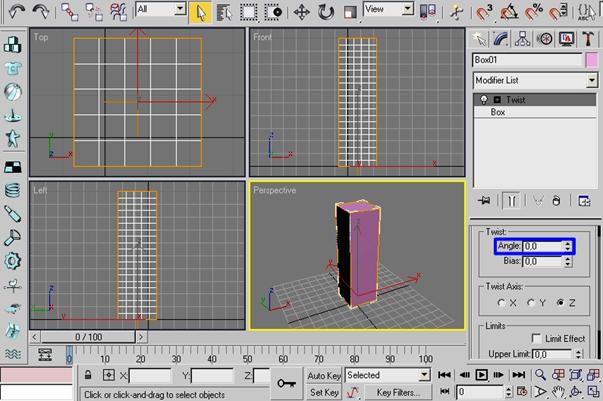The width and height of the screenshot is (603, 401).
Task: Set Twist Axis to Y
Action: tap(530, 302)
